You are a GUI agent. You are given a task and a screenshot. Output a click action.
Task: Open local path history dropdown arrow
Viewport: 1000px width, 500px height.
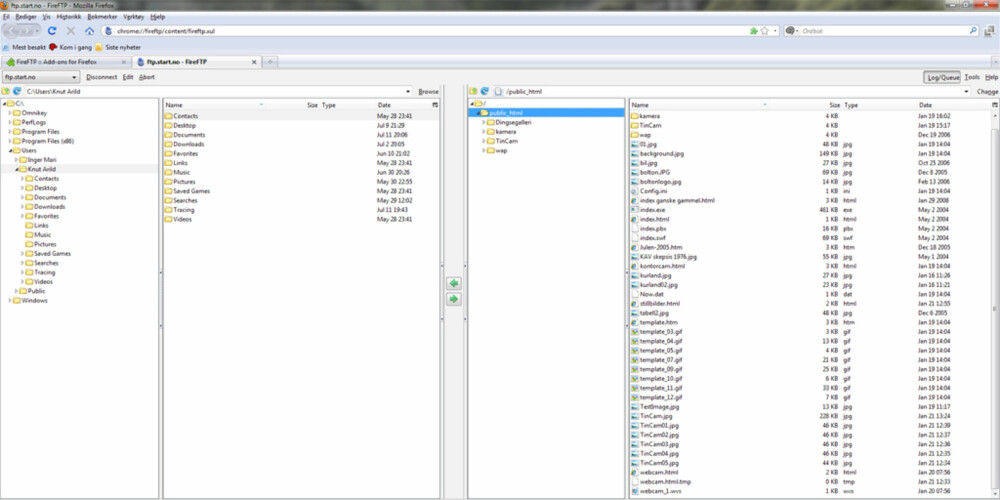[408, 91]
